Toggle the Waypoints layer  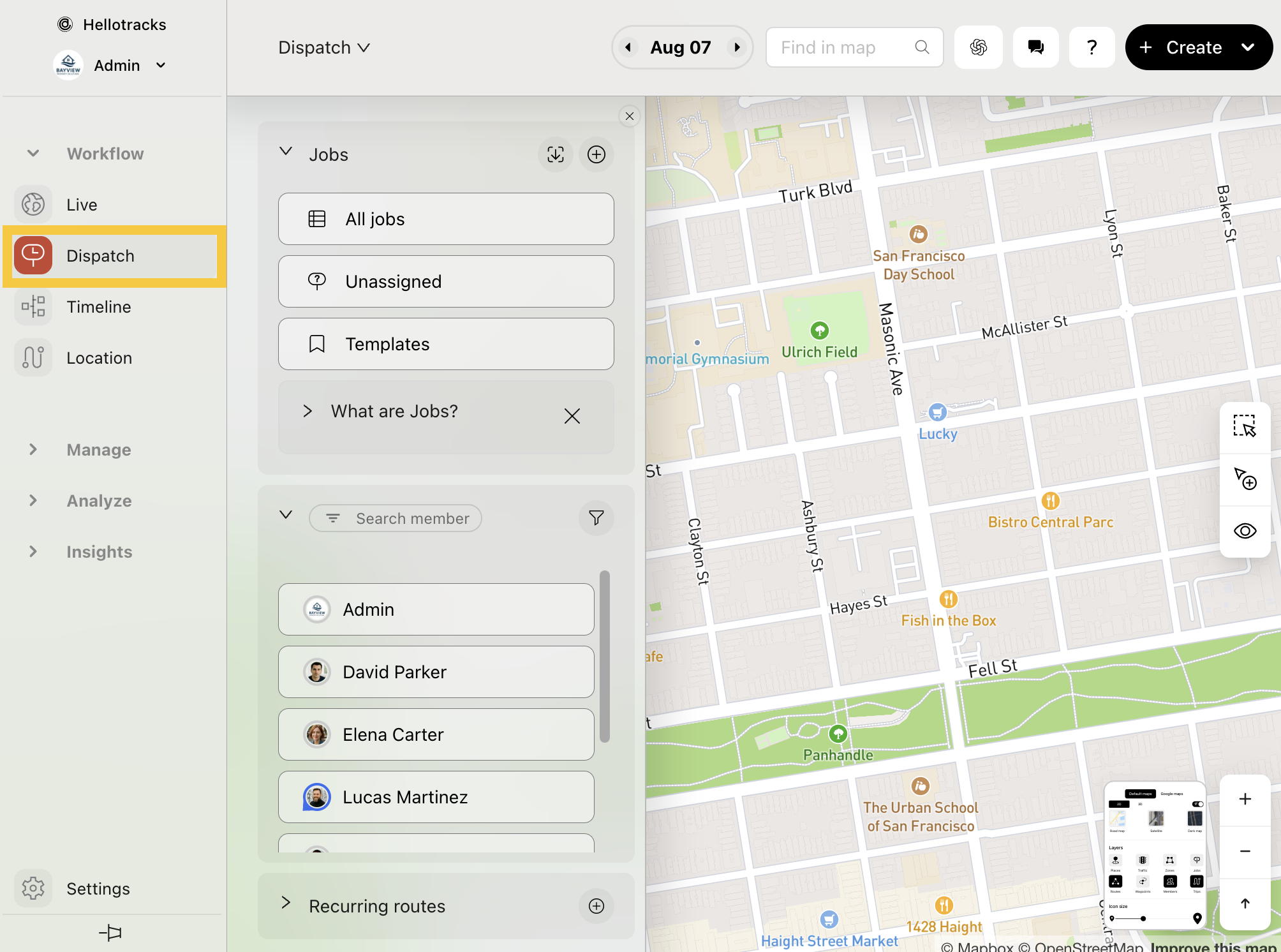pyautogui.click(x=1143, y=881)
